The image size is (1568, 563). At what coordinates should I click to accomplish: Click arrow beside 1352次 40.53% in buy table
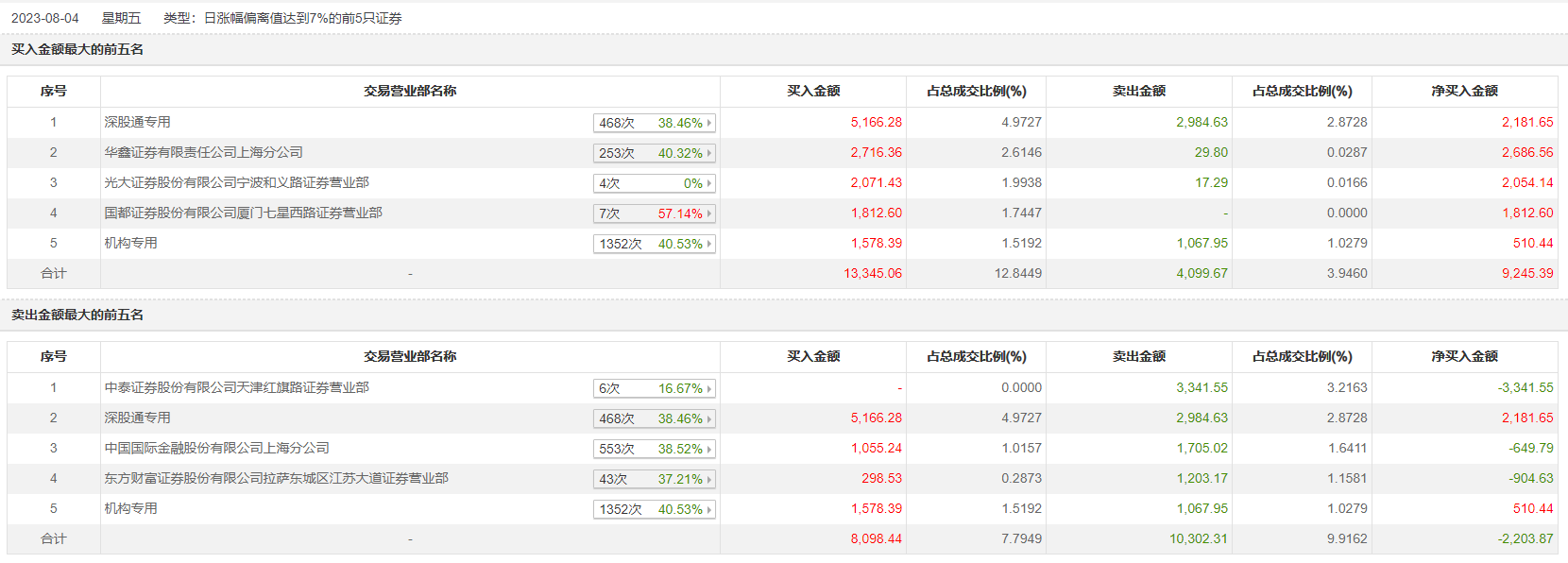coord(709,244)
